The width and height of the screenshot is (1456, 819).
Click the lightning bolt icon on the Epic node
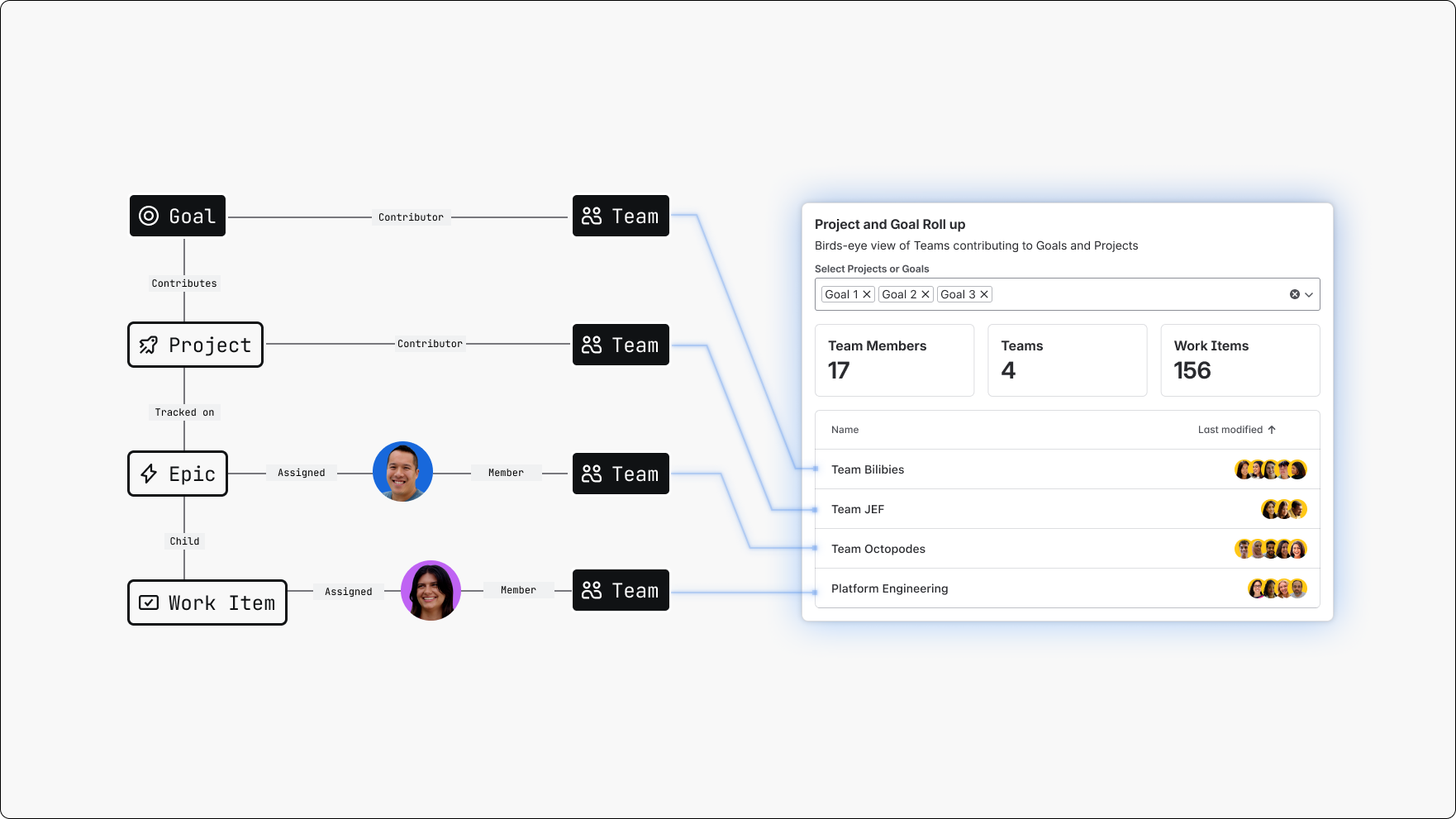149,474
